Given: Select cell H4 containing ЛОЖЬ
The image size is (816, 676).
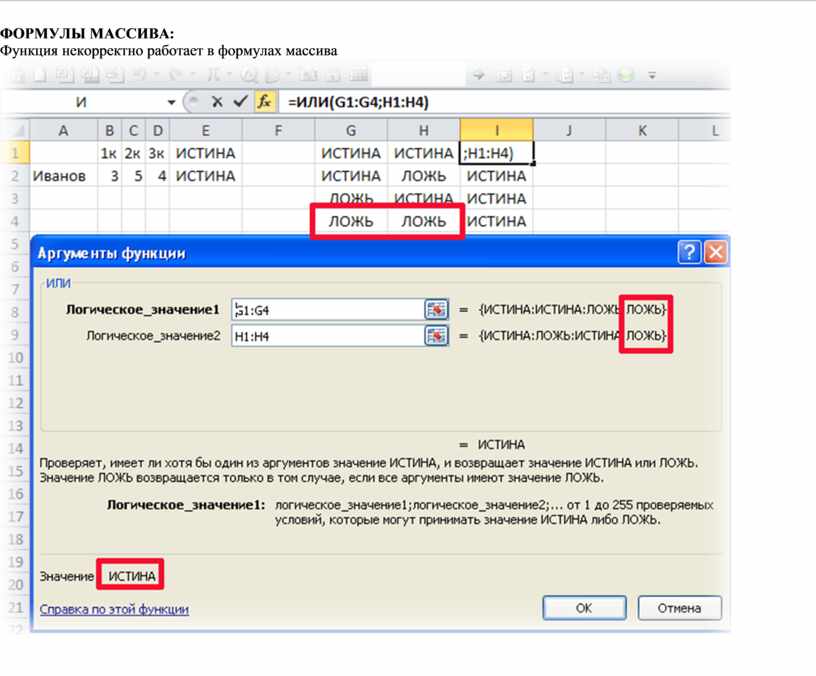Looking at the screenshot, I should coord(424,221).
